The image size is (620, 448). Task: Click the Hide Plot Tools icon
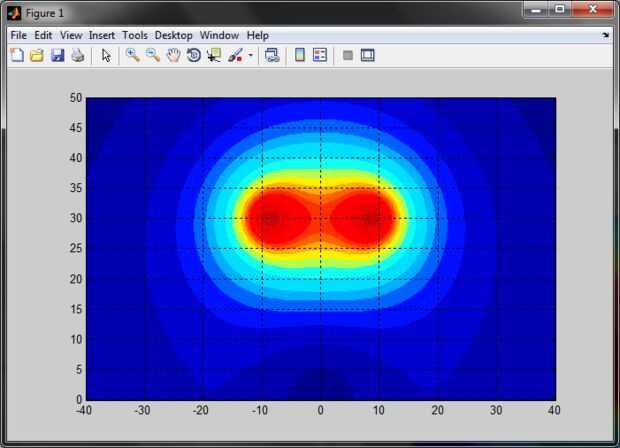(348, 55)
